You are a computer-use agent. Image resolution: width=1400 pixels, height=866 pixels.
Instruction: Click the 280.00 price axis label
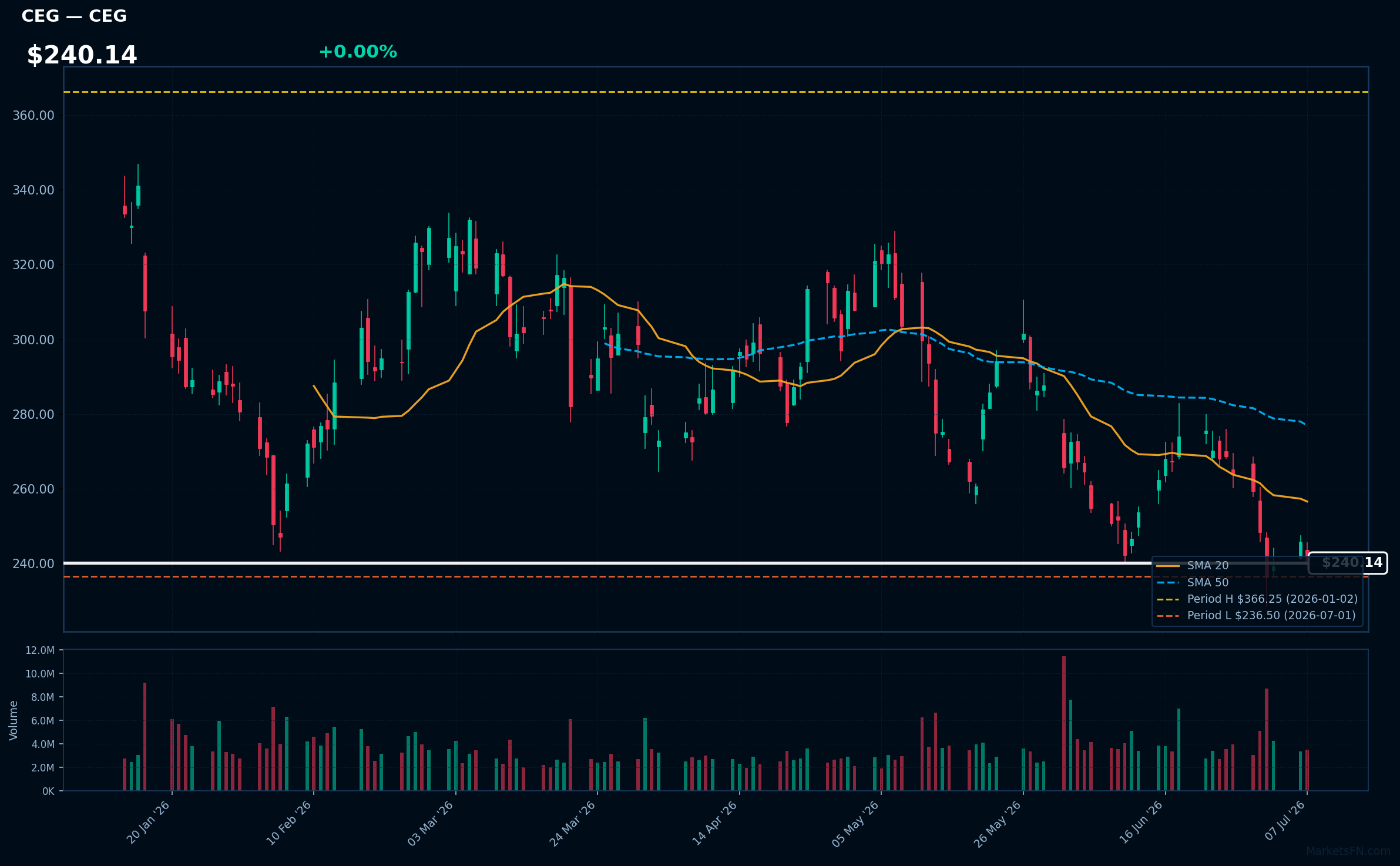click(x=33, y=414)
